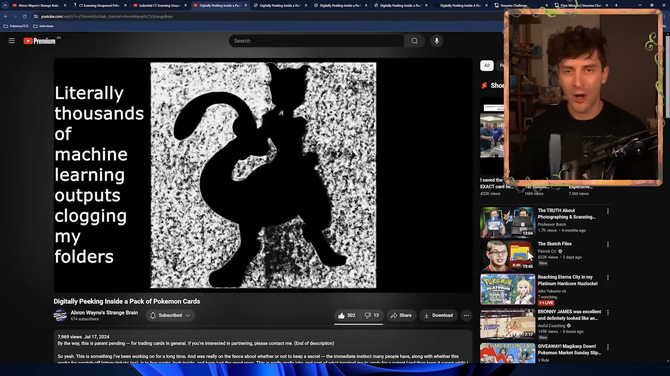Click the '674 subscribers' text
The height and width of the screenshot is (376, 670).
click(x=85, y=319)
